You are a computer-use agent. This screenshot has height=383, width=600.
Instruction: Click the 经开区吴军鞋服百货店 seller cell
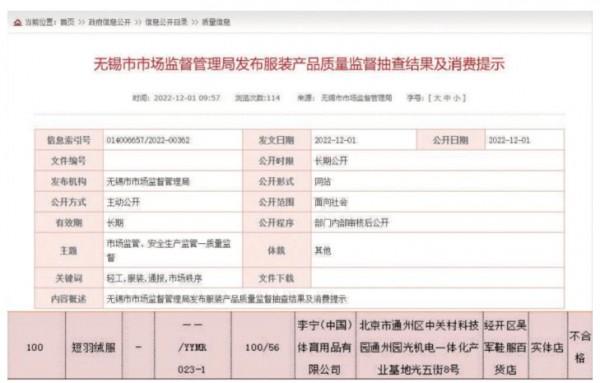click(505, 346)
